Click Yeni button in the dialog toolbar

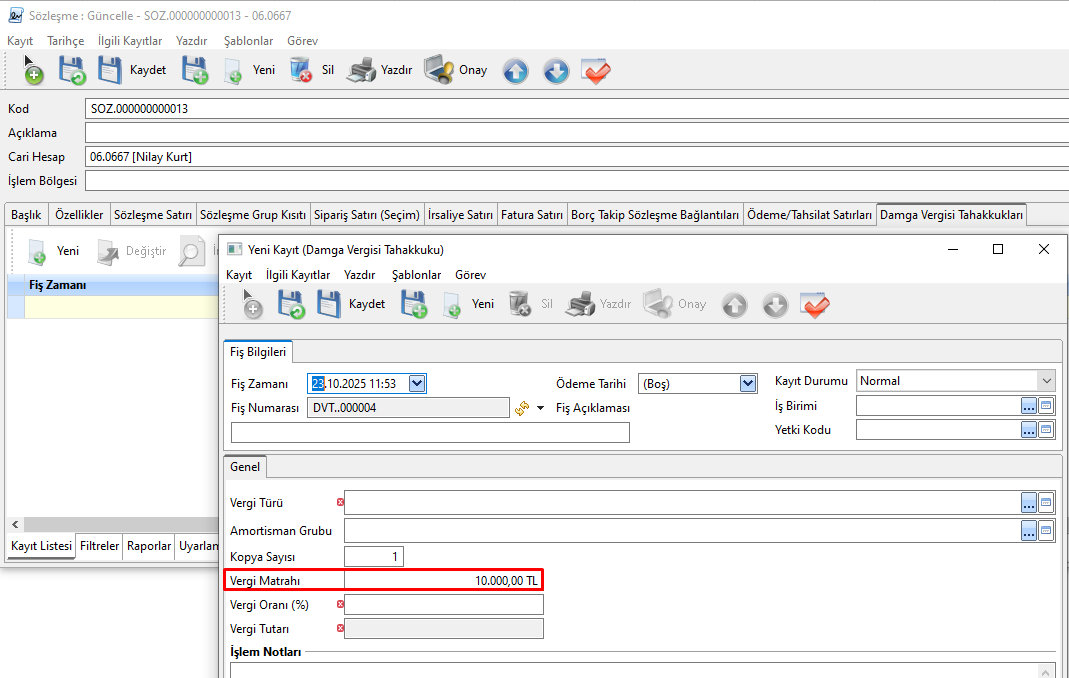470,304
